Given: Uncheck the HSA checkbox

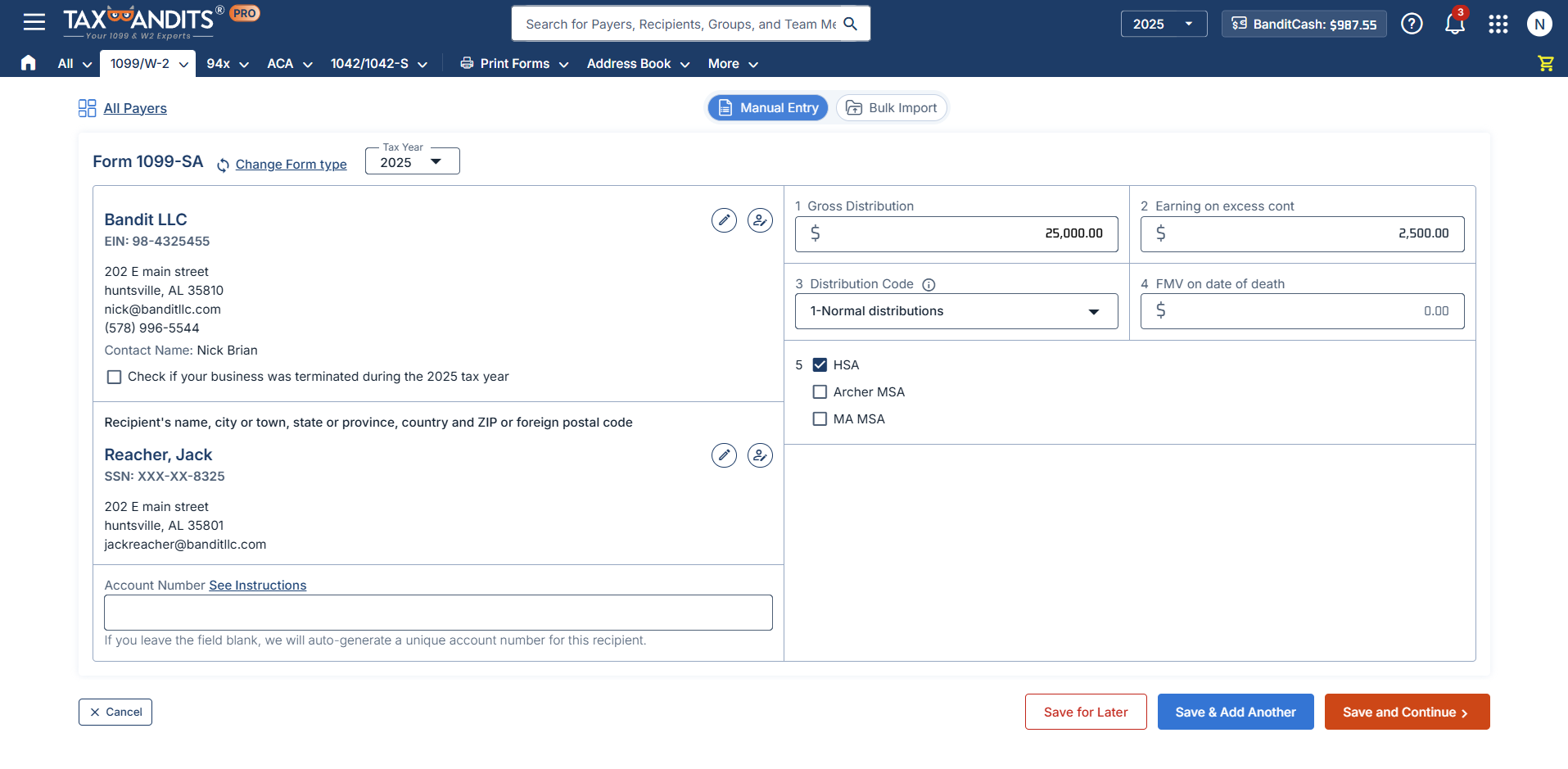Looking at the screenshot, I should pos(820,365).
